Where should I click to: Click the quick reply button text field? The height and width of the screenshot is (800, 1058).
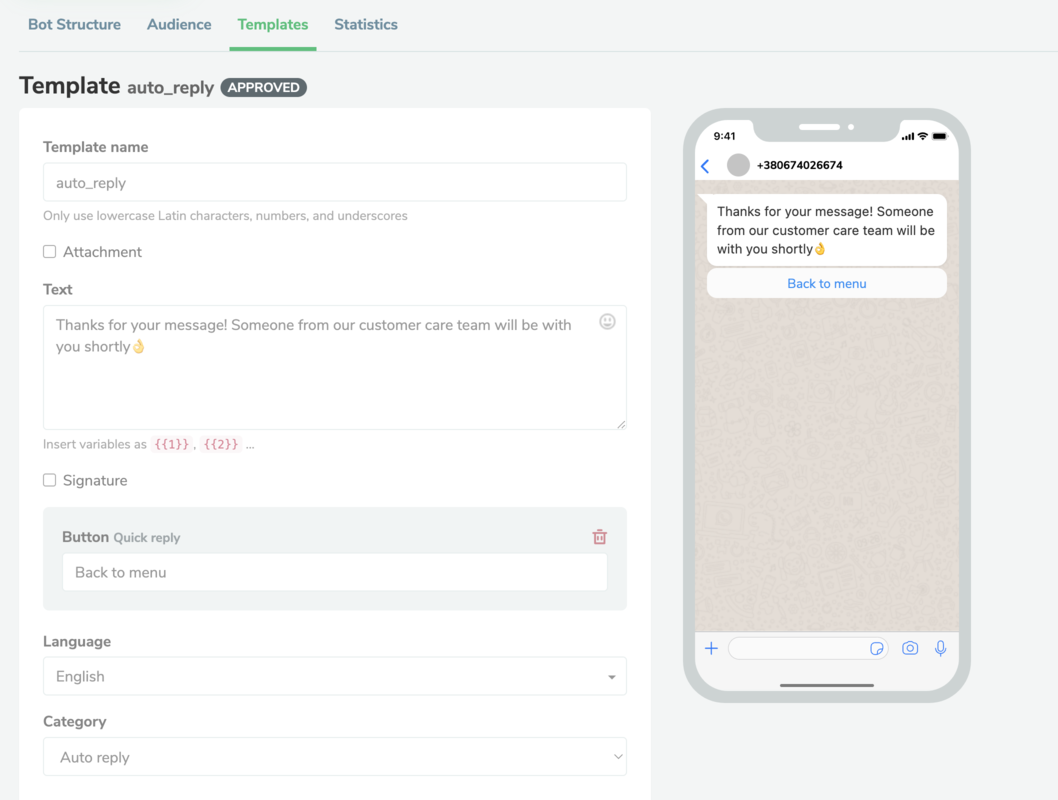point(334,572)
